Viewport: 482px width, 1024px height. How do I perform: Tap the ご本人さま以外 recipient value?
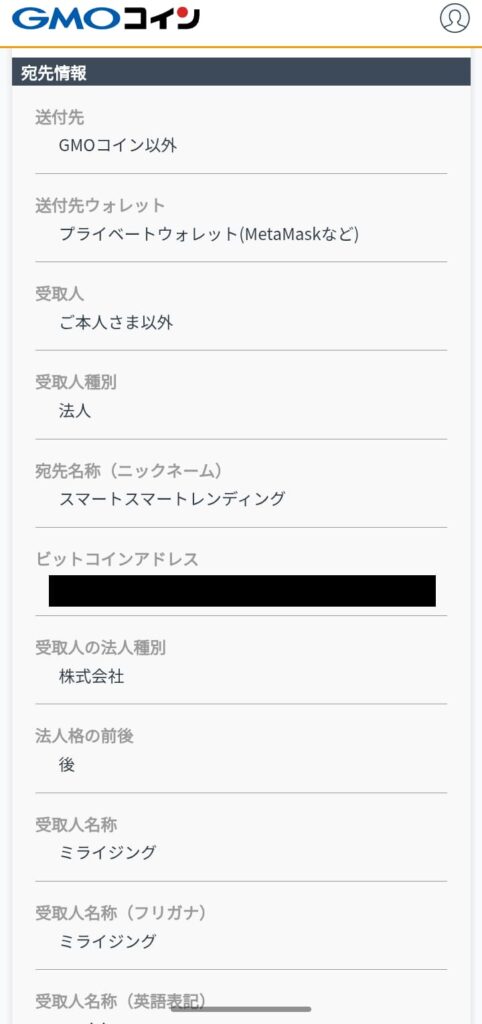(x=116, y=322)
